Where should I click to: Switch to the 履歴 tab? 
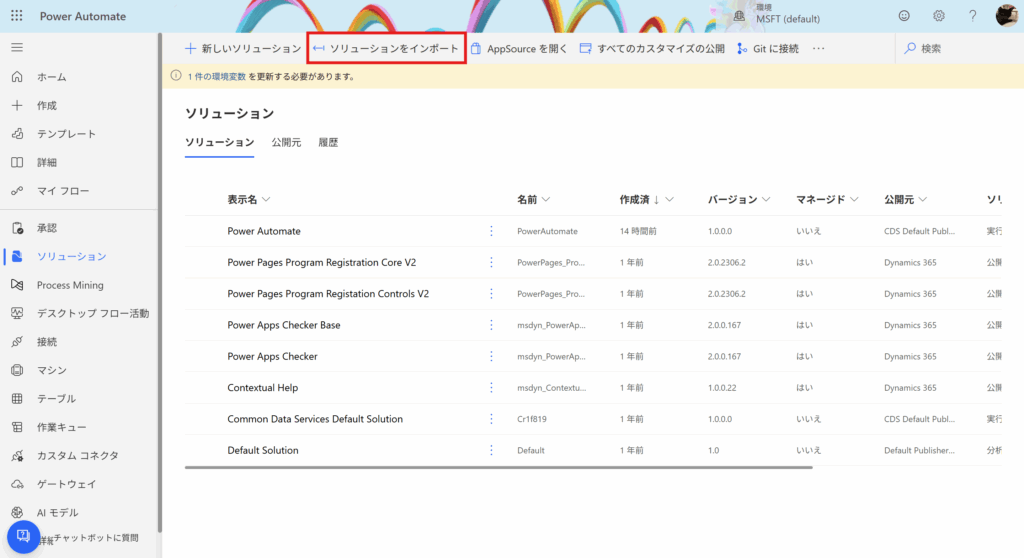click(x=328, y=142)
